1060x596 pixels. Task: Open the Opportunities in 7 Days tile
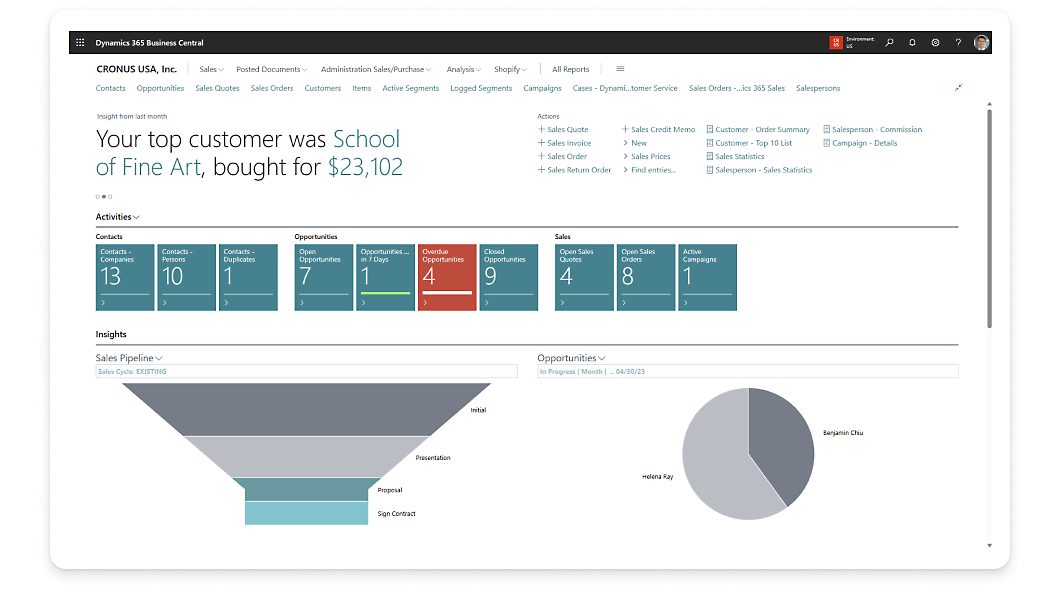385,277
